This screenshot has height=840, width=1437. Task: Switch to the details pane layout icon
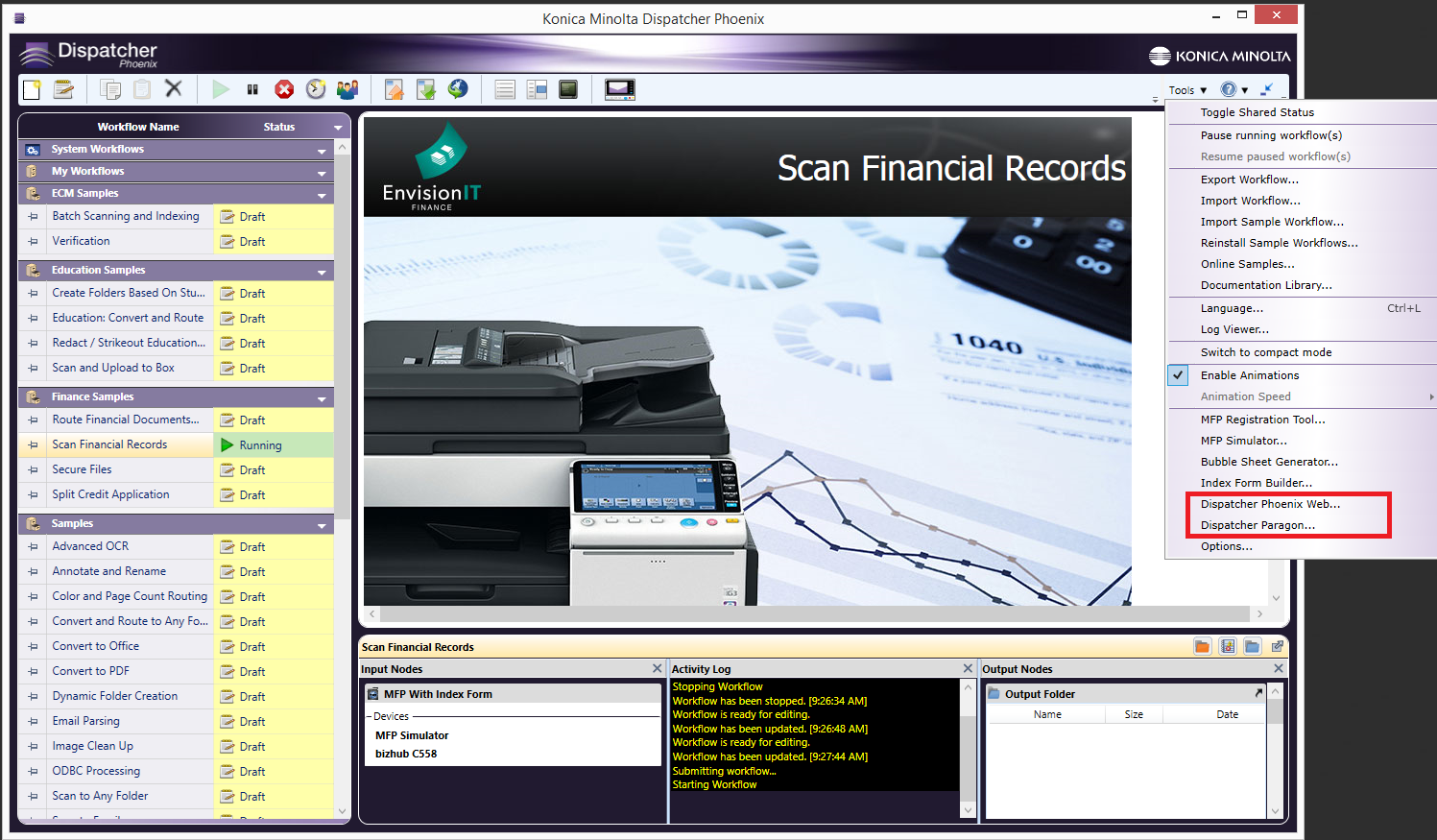[x=537, y=89]
